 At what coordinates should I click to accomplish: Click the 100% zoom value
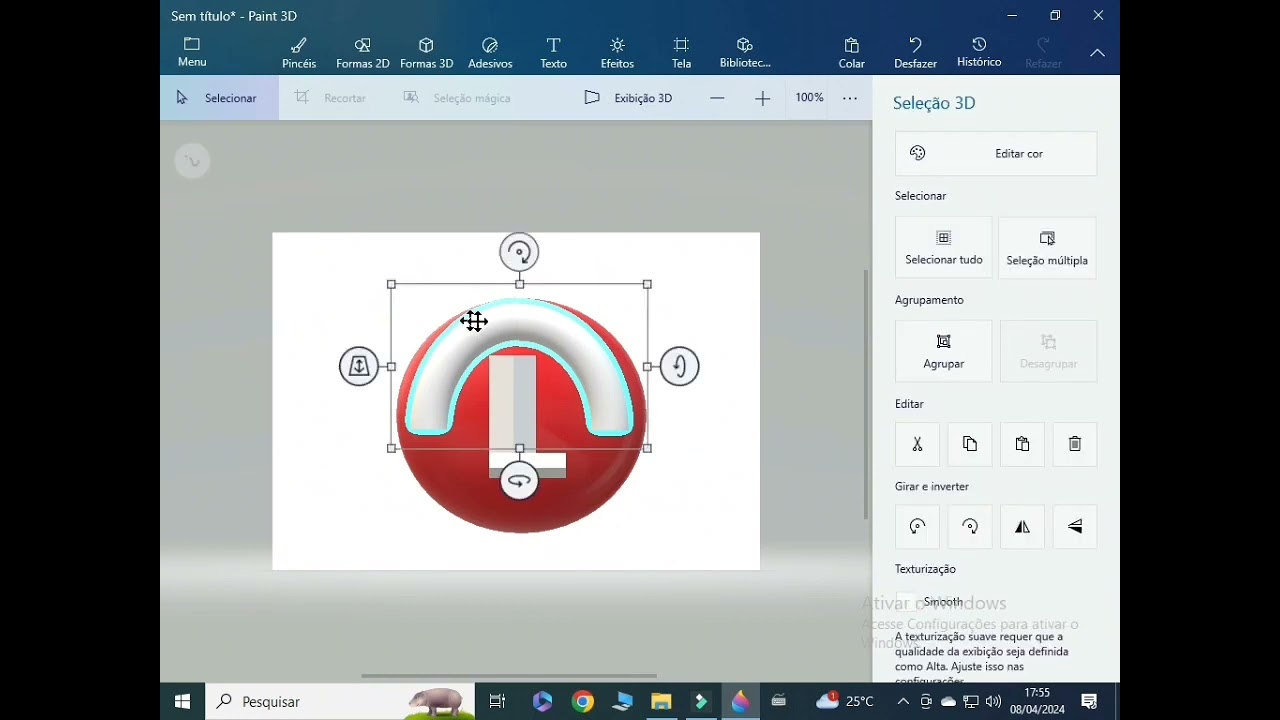pos(809,98)
